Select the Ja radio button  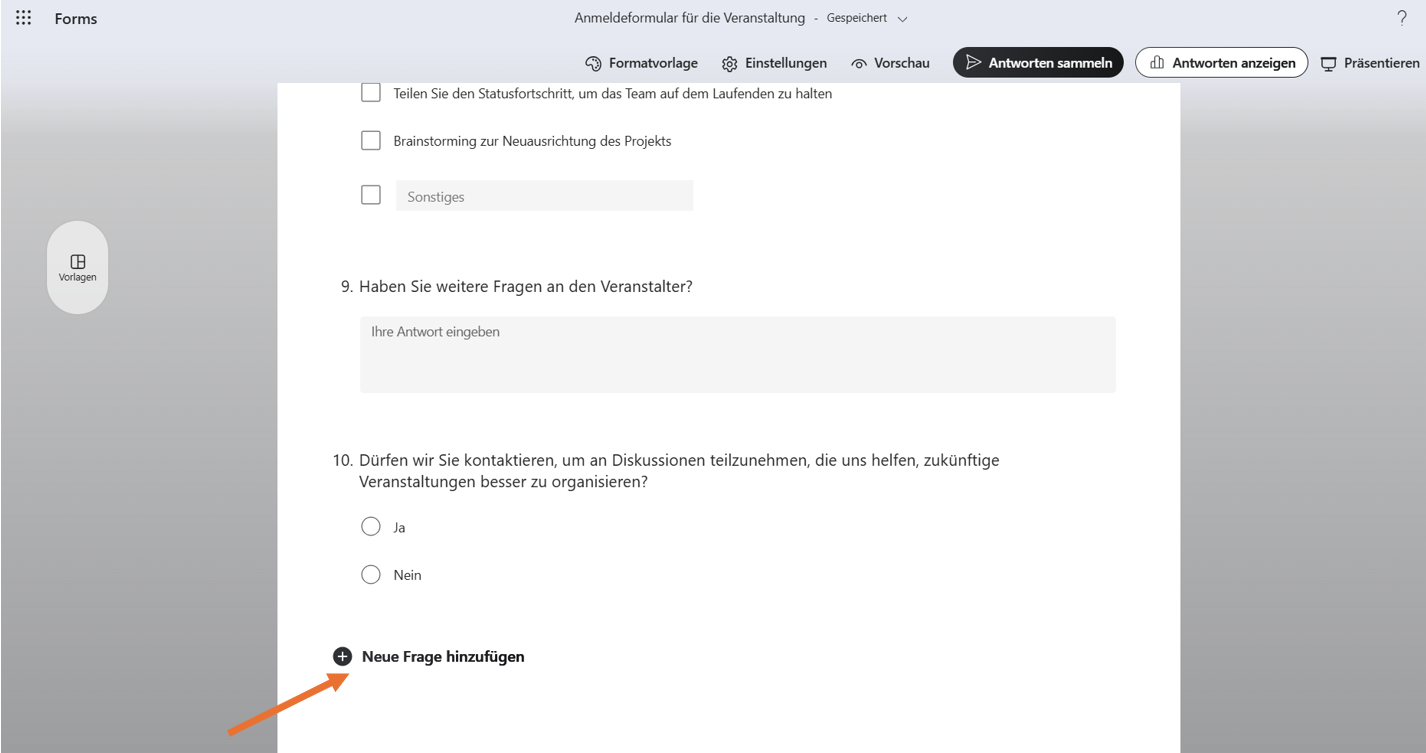click(371, 527)
